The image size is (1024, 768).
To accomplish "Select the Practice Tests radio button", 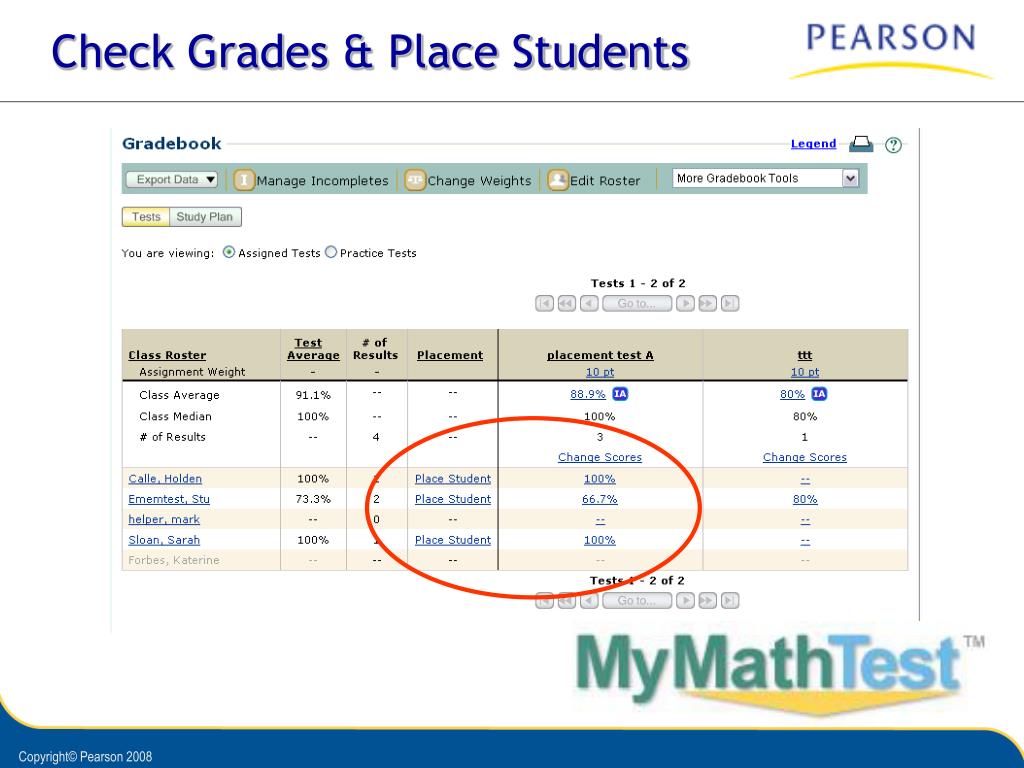I will (330, 252).
